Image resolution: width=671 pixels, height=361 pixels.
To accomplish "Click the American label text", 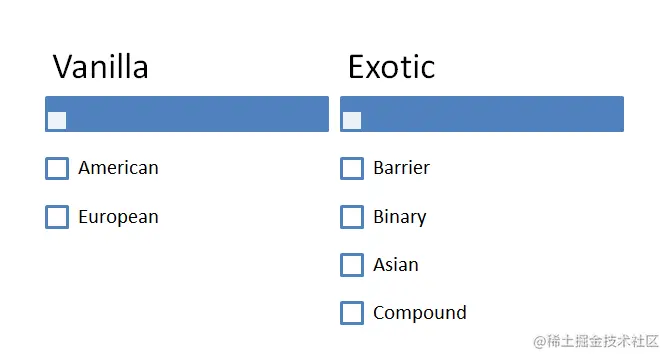I will (119, 168).
